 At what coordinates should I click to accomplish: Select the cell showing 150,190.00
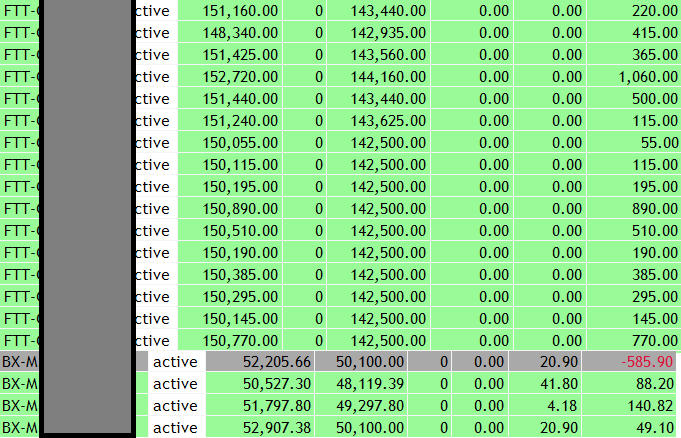point(230,253)
